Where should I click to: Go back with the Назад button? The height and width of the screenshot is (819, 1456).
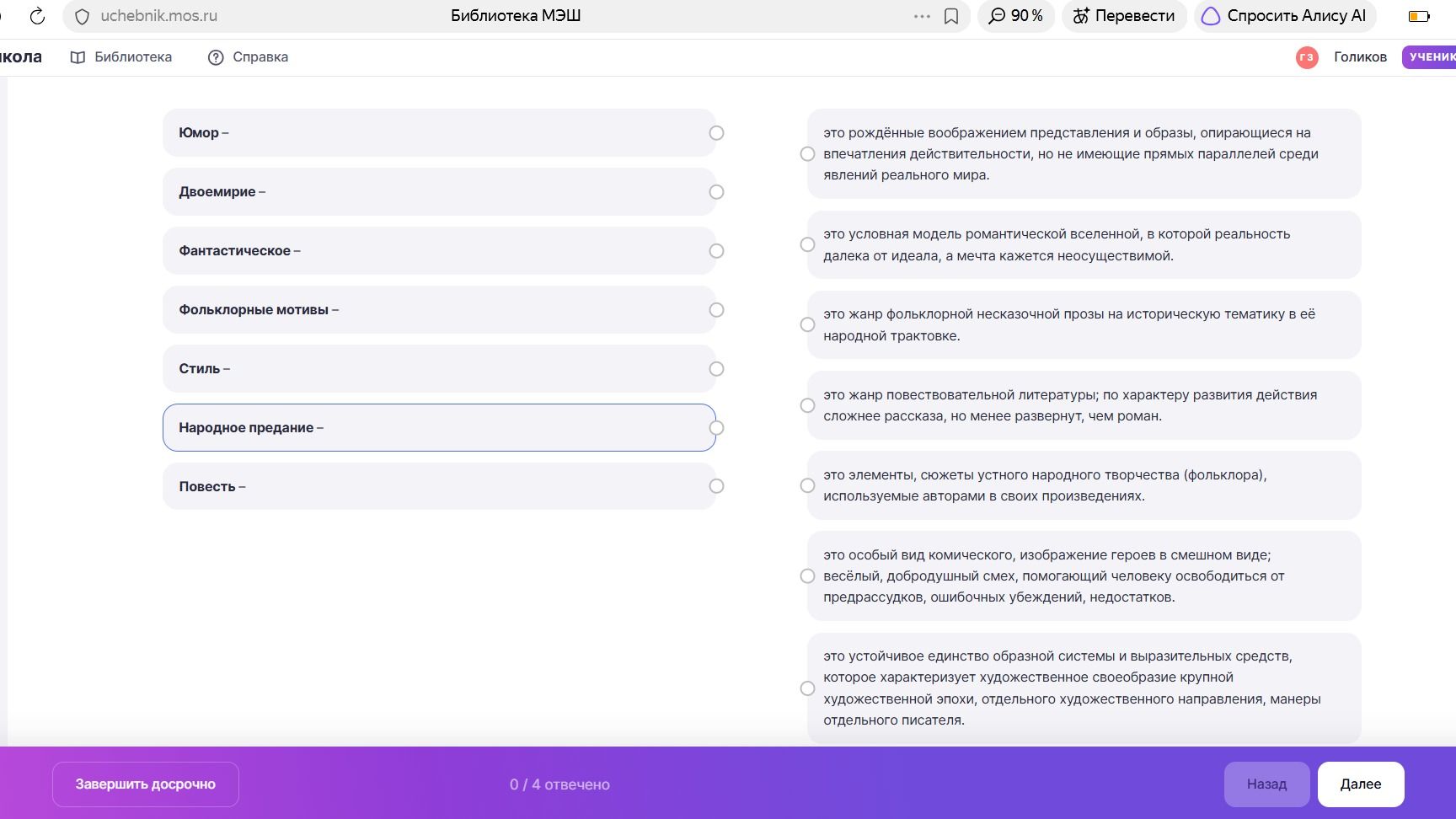coord(1266,784)
